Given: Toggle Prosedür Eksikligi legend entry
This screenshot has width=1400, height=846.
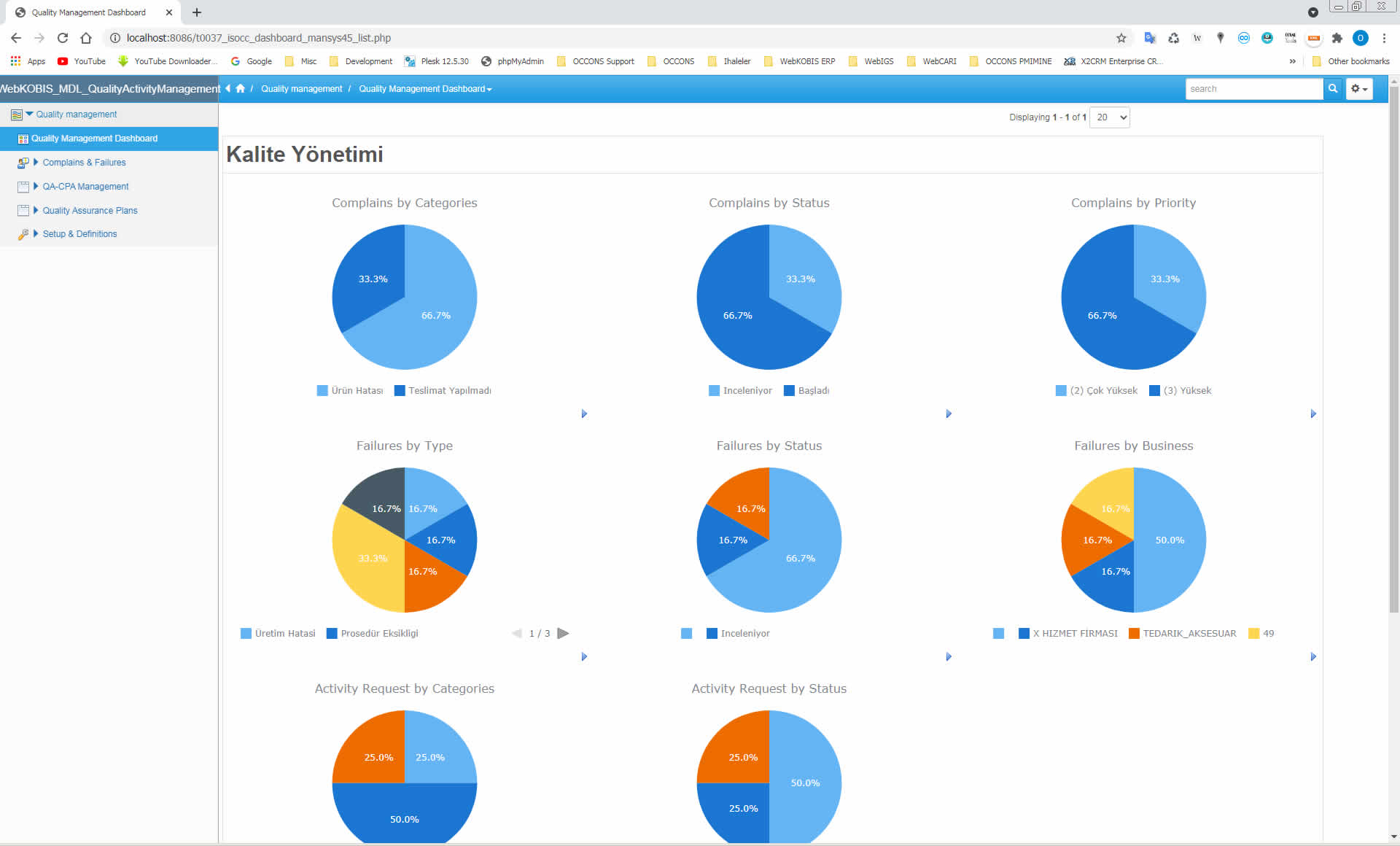Looking at the screenshot, I should [373, 634].
